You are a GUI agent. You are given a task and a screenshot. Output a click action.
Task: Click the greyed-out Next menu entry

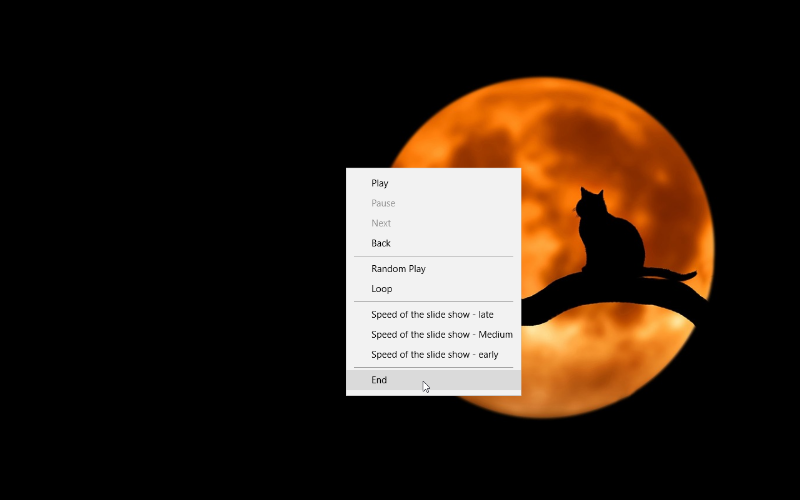[x=381, y=223]
